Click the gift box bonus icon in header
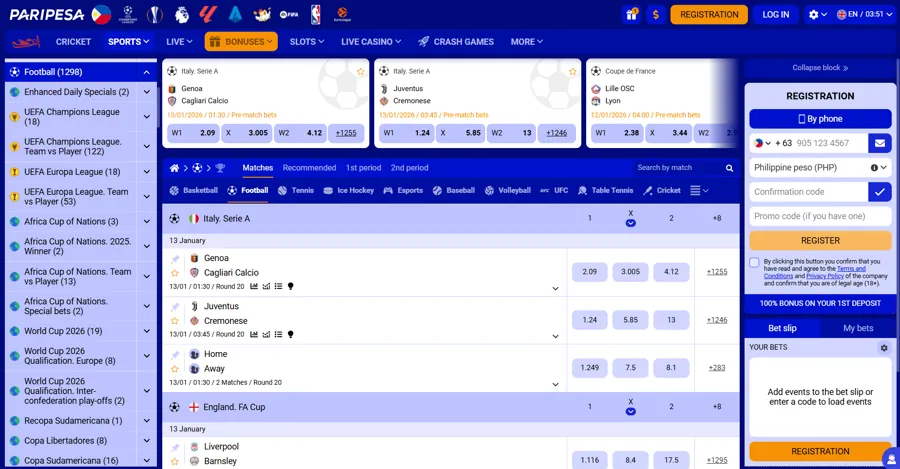Screen dimensions: 900x469 [631, 14]
